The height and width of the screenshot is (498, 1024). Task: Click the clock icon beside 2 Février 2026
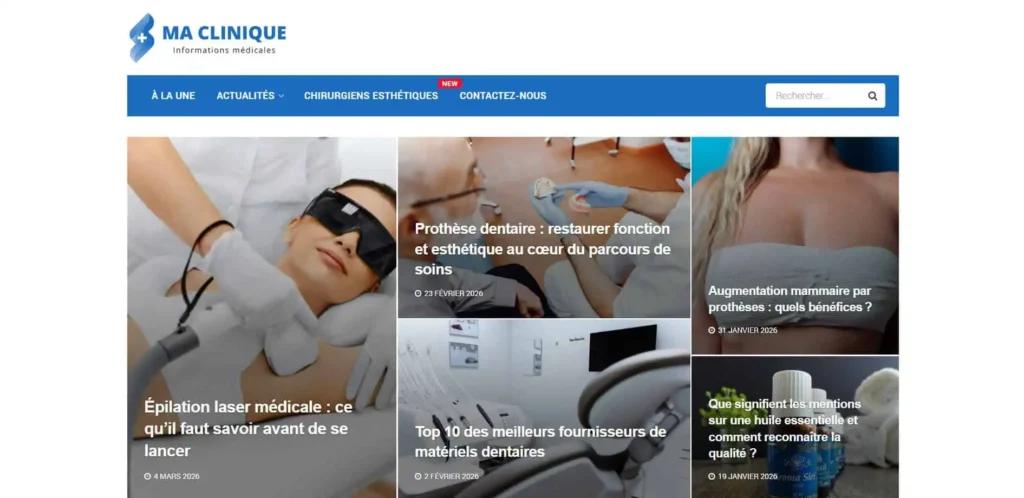418,476
